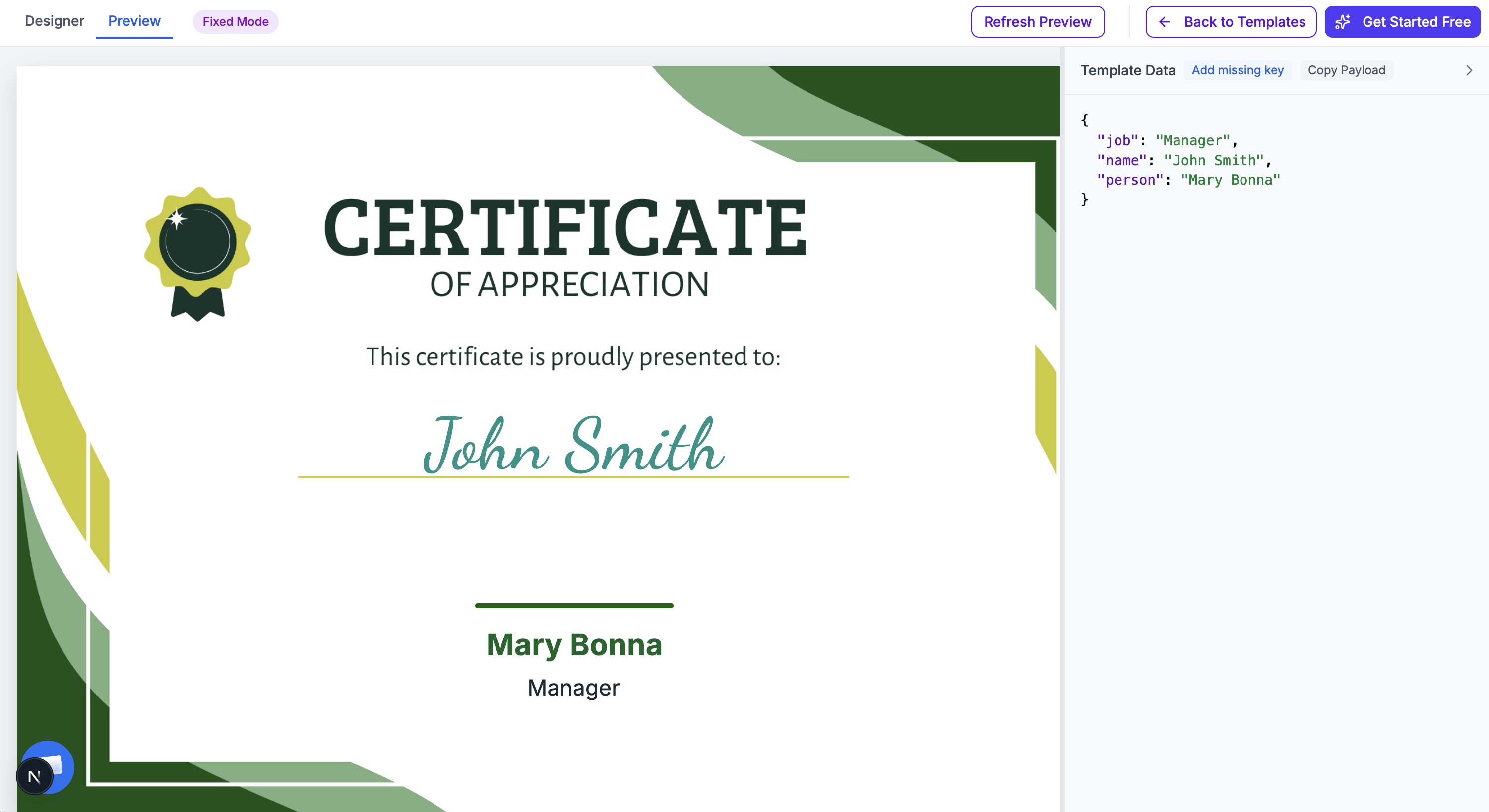Viewport: 1489px width, 812px height.
Task: Click the Back to Templates button
Action: [x=1231, y=22]
